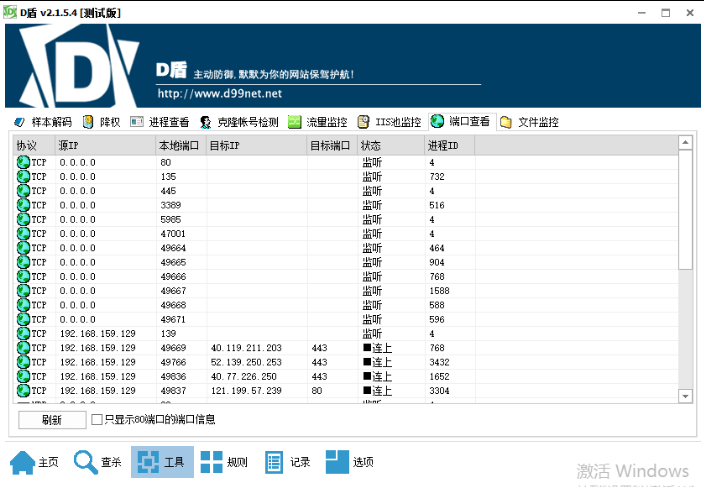Screen dimensions: 704x487
Task: Switch to the 降权 tab
Action: [x=102, y=122]
